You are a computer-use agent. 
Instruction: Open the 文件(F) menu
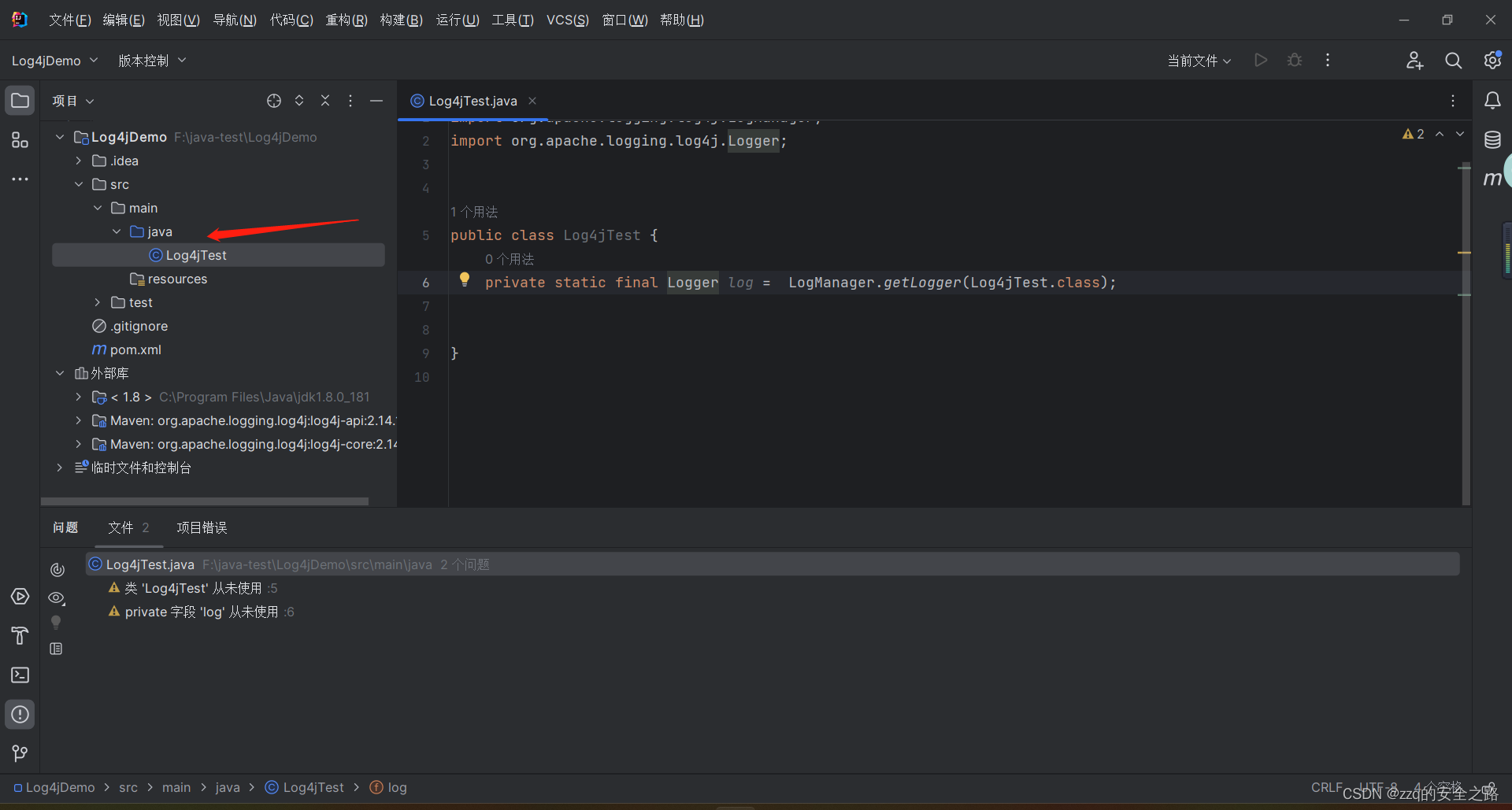click(70, 20)
